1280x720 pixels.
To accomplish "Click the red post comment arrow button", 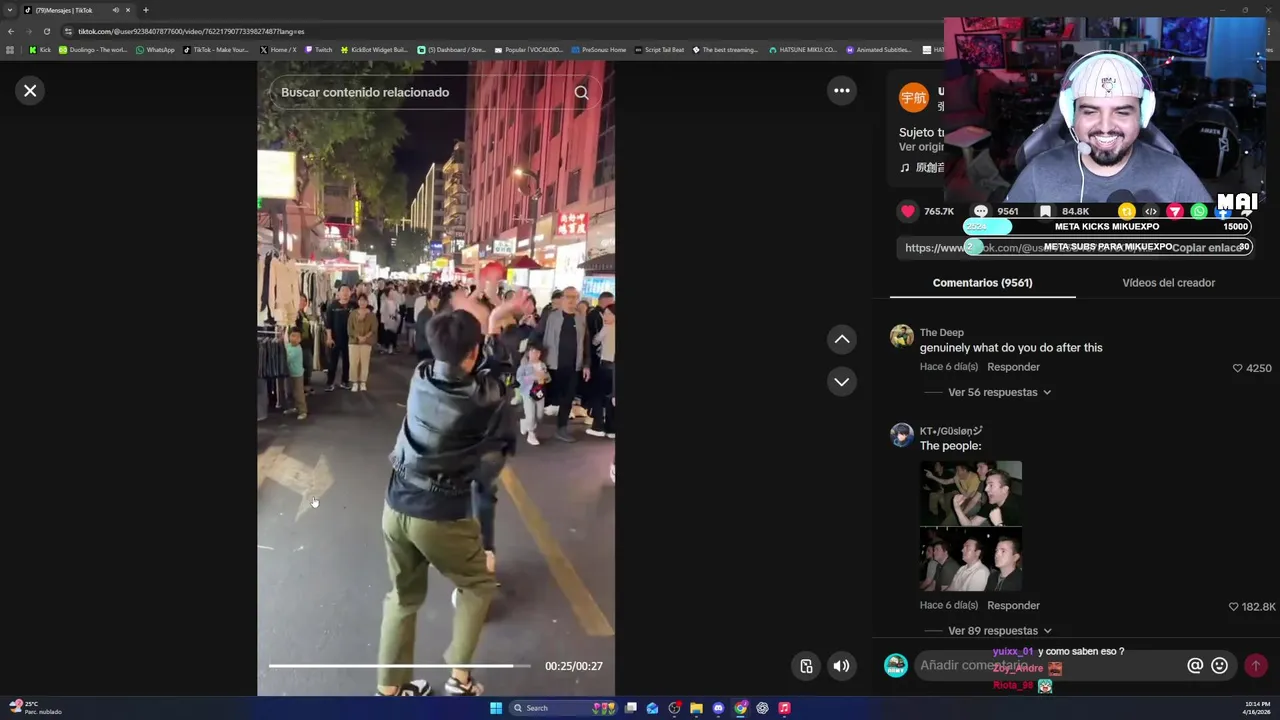I will 1255,665.
